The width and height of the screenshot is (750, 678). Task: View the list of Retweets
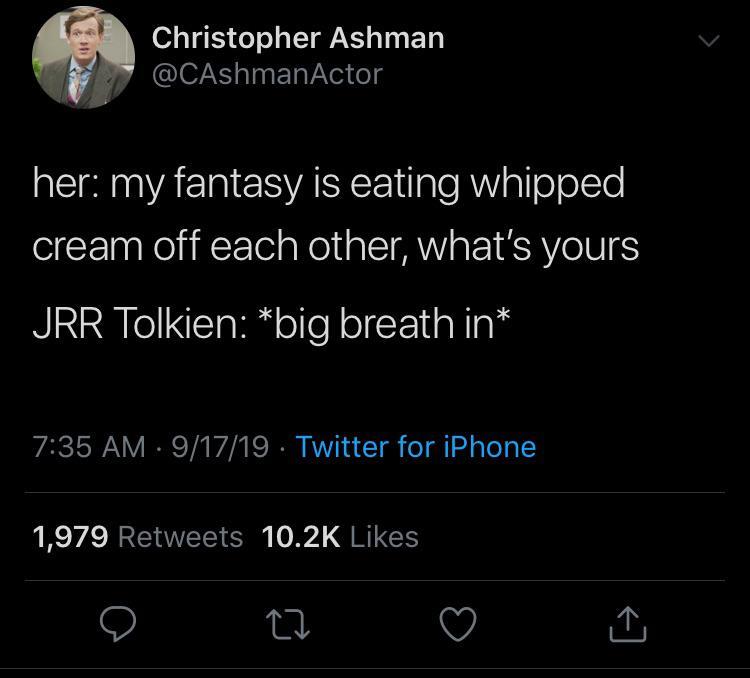point(180,537)
